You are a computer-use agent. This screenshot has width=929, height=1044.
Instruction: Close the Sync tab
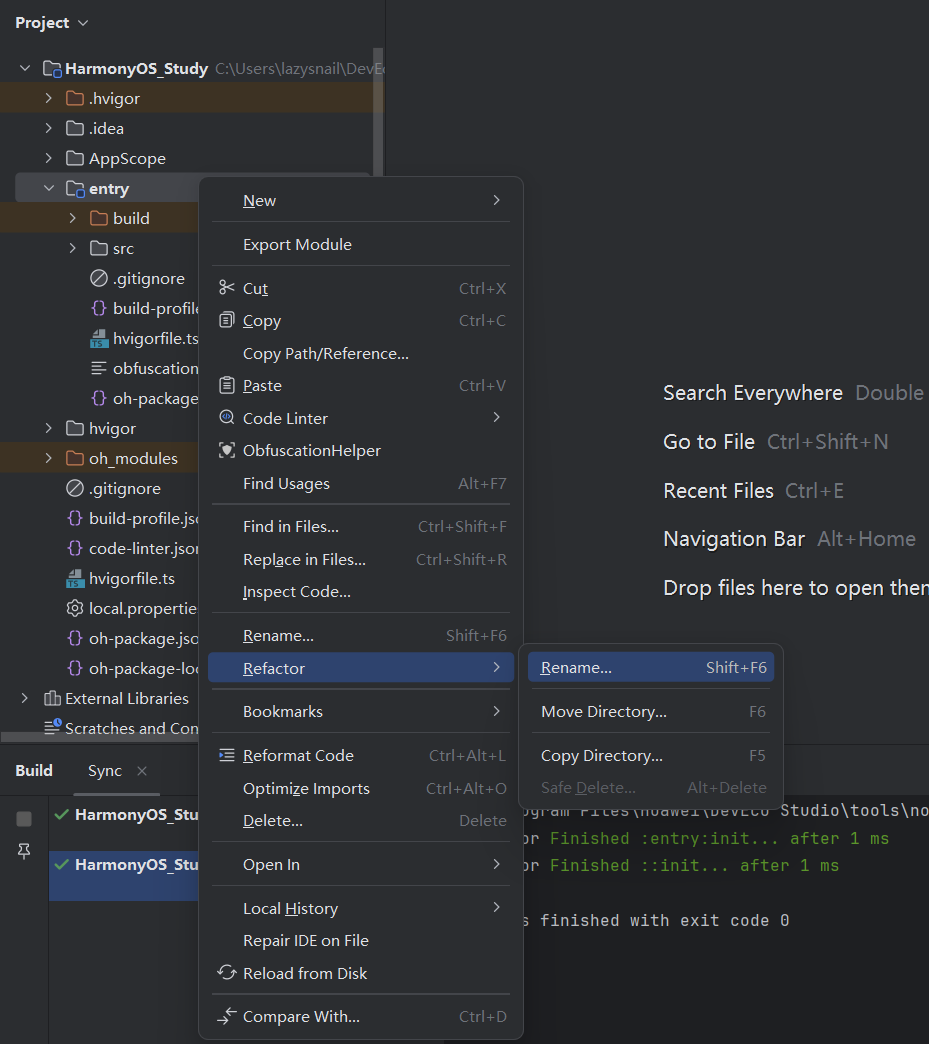142,770
